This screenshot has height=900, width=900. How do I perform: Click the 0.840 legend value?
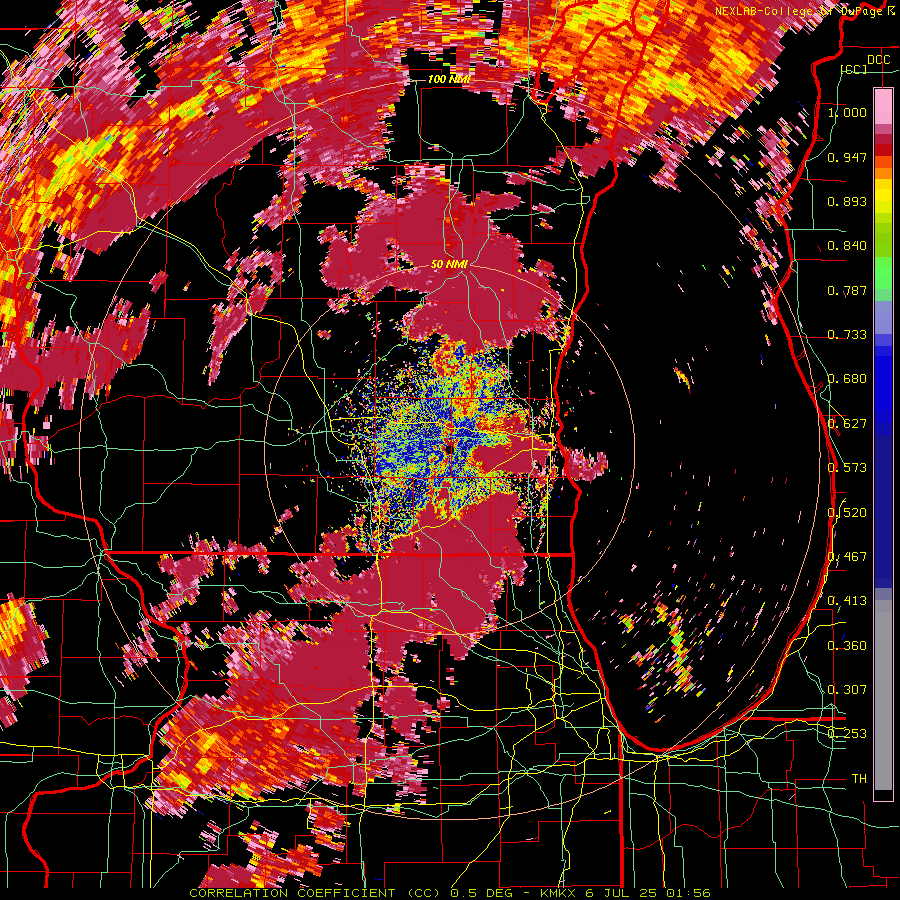coord(847,246)
